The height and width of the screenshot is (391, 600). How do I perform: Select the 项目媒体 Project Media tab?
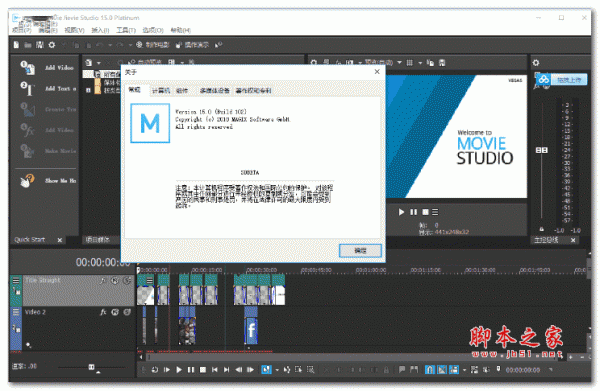point(97,240)
